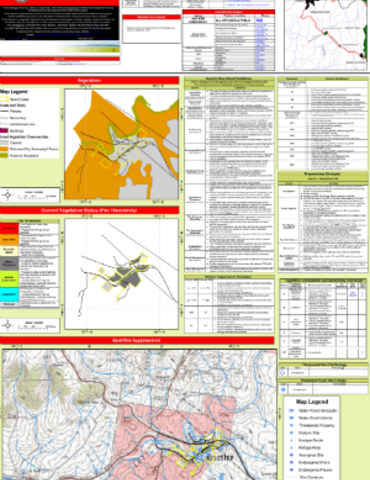Click the compass rose below the Vegetation map

pyautogui.click(x=8, y=195)
